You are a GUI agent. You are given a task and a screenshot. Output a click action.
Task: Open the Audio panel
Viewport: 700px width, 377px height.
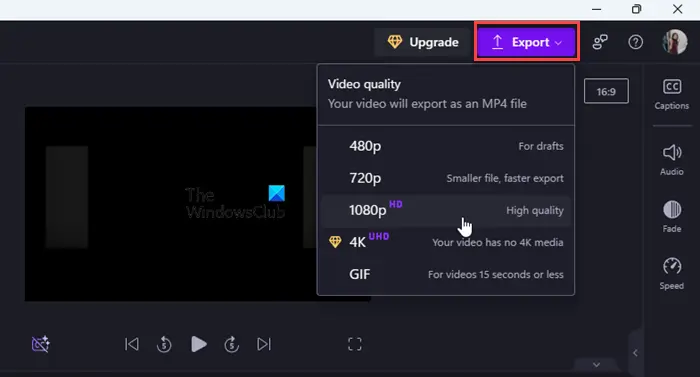(x=671, y=159)
